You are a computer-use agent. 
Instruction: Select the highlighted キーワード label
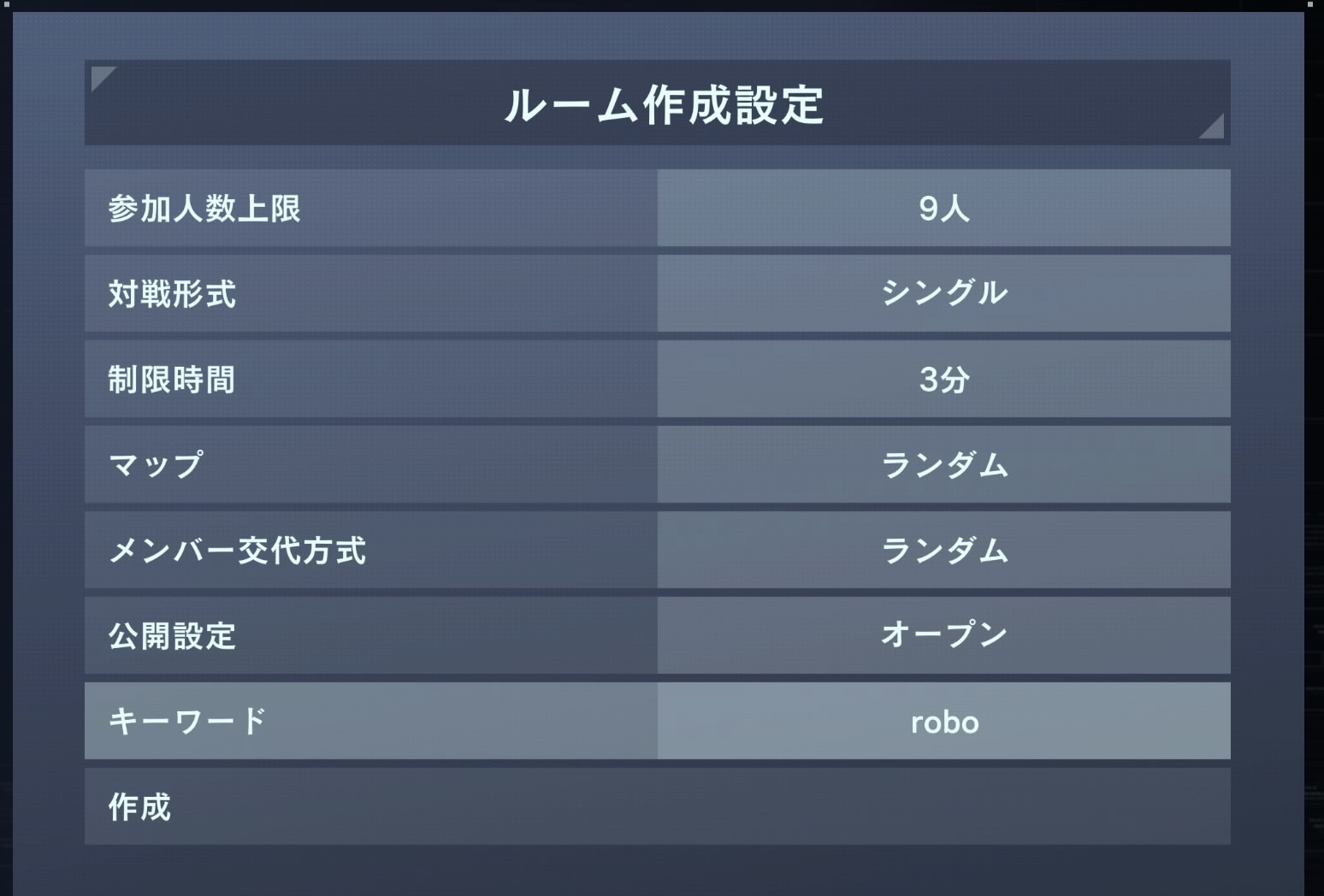pos(187,722)
